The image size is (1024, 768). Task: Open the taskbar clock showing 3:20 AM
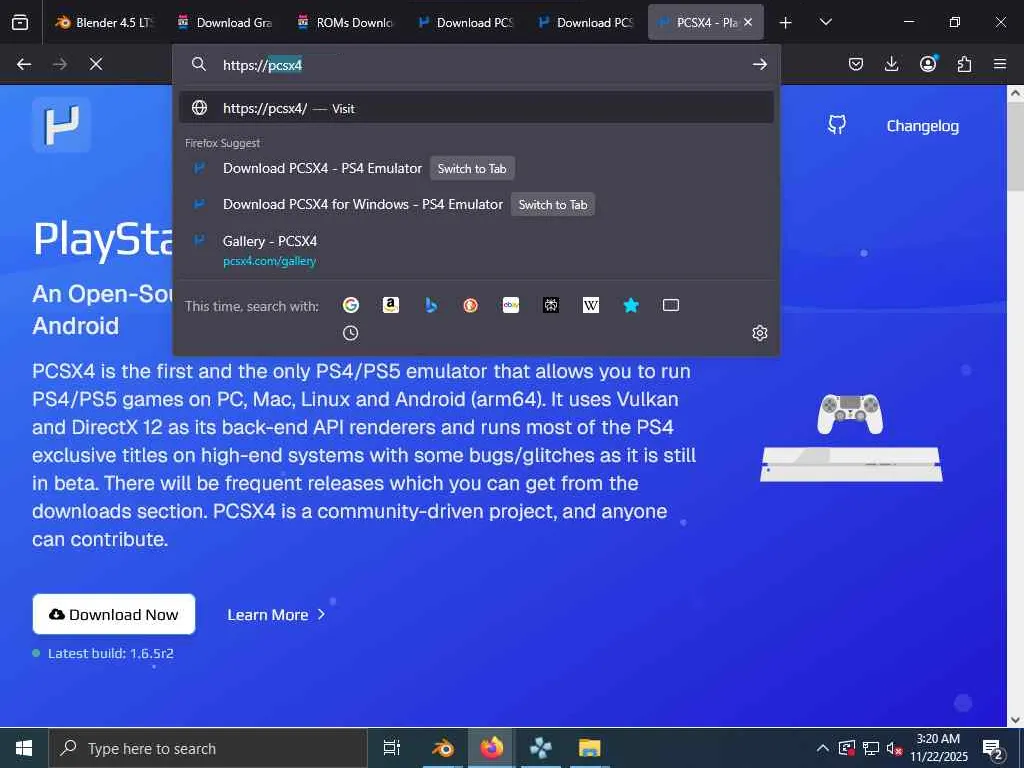tap(939, 748)
